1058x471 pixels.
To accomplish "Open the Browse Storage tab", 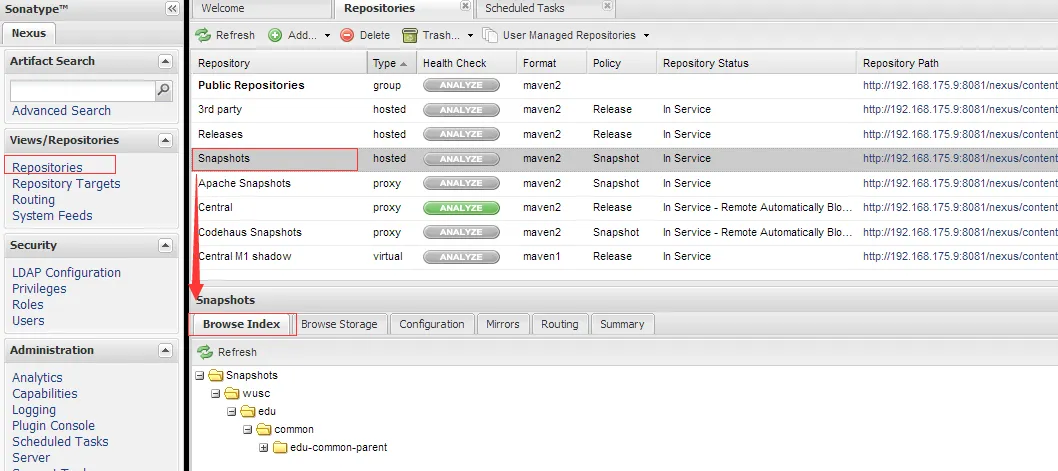I will (x=339, y=324).
